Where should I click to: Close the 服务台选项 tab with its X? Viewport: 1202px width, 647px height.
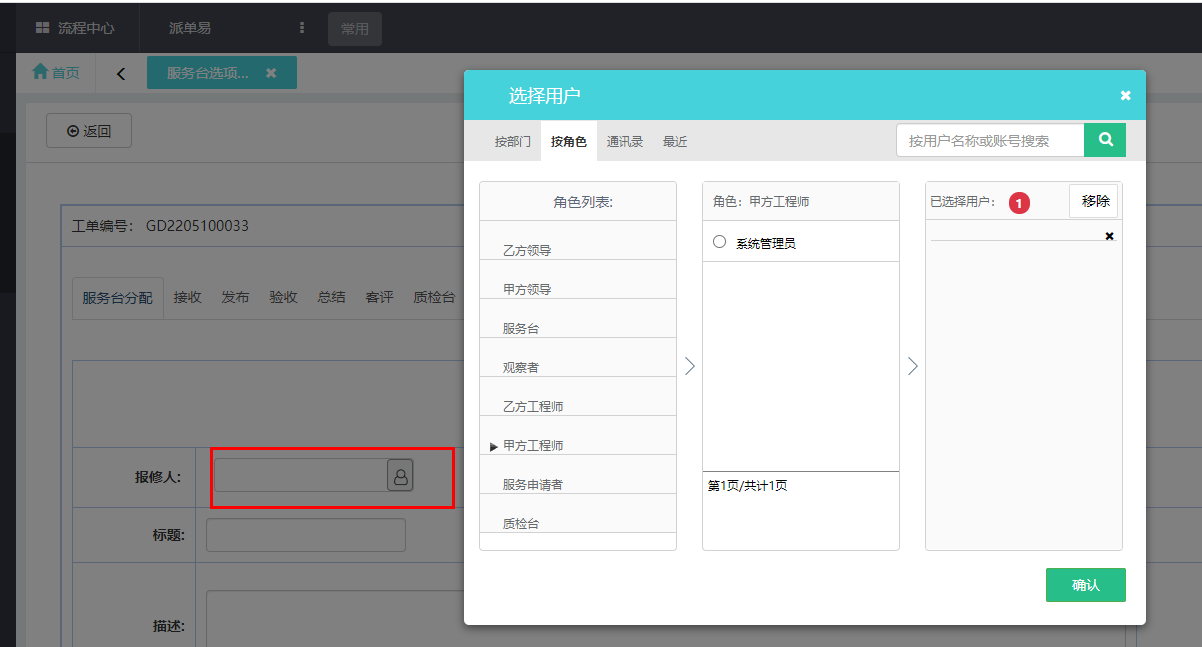click(271, 73)
